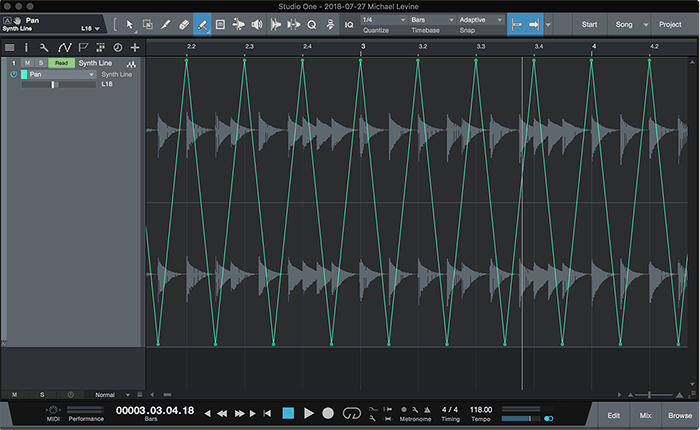Open the marker track flag icon
Image resolution: width=700 pixels, height=430 pixels.
(x=83, y=47)
